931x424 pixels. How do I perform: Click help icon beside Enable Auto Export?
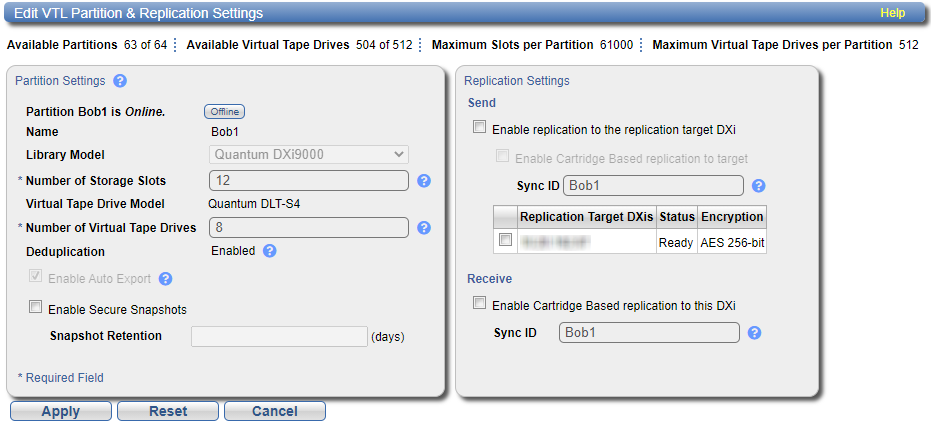pyautogui.click(x=166, y=279)
